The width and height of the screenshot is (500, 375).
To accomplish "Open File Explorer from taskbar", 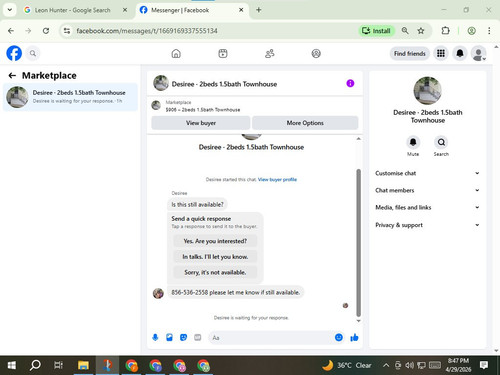I will click(83, 365).
